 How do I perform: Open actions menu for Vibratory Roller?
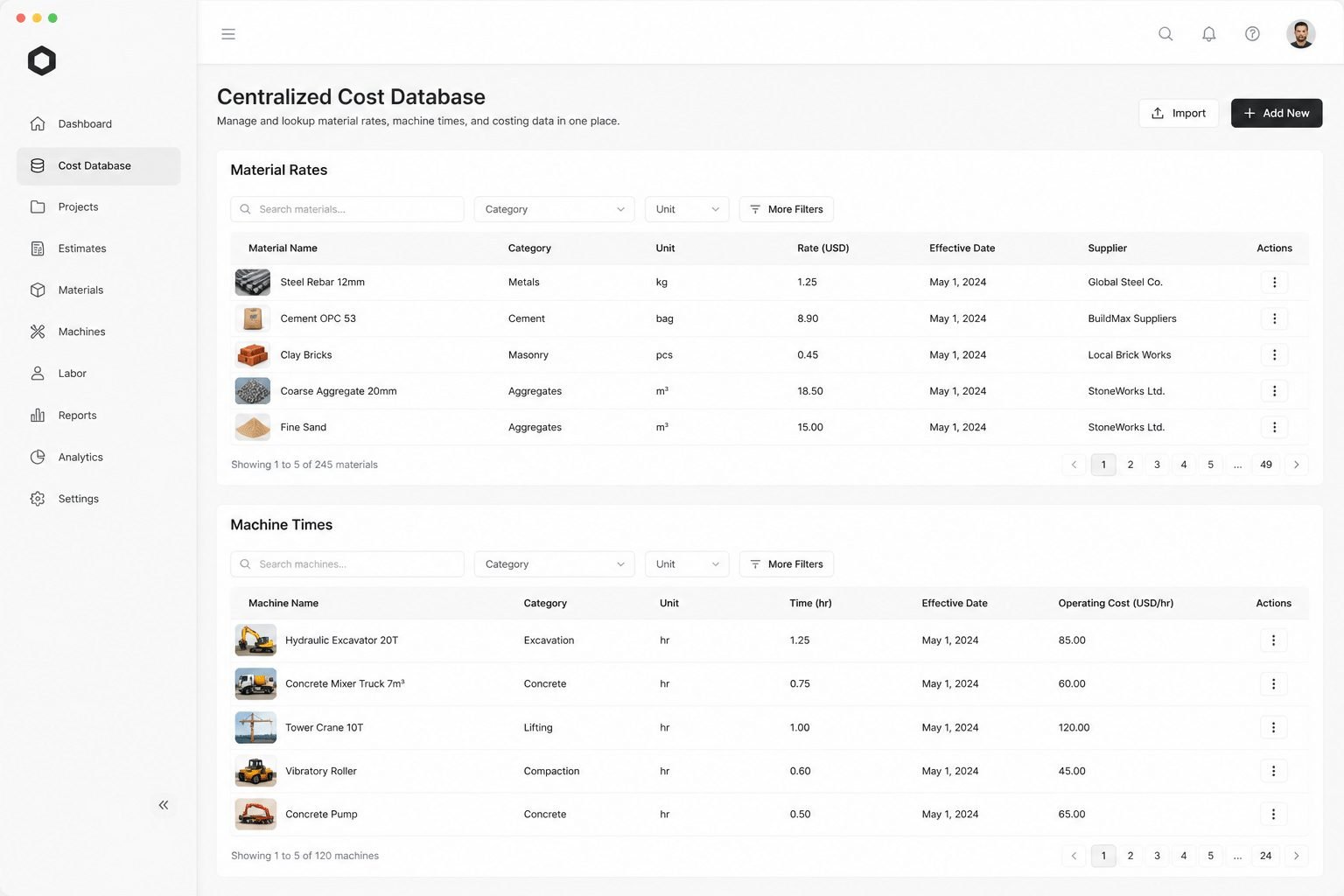(x=1274, y=772)
